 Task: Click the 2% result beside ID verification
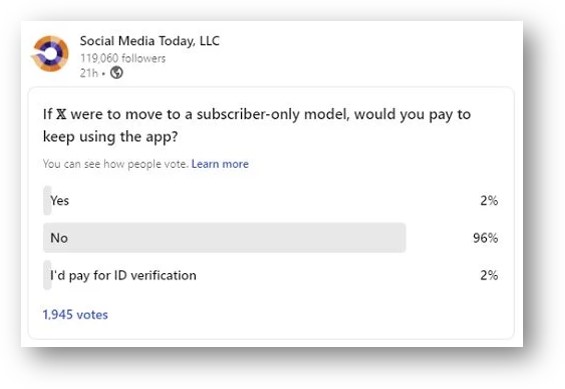(489, 275)
